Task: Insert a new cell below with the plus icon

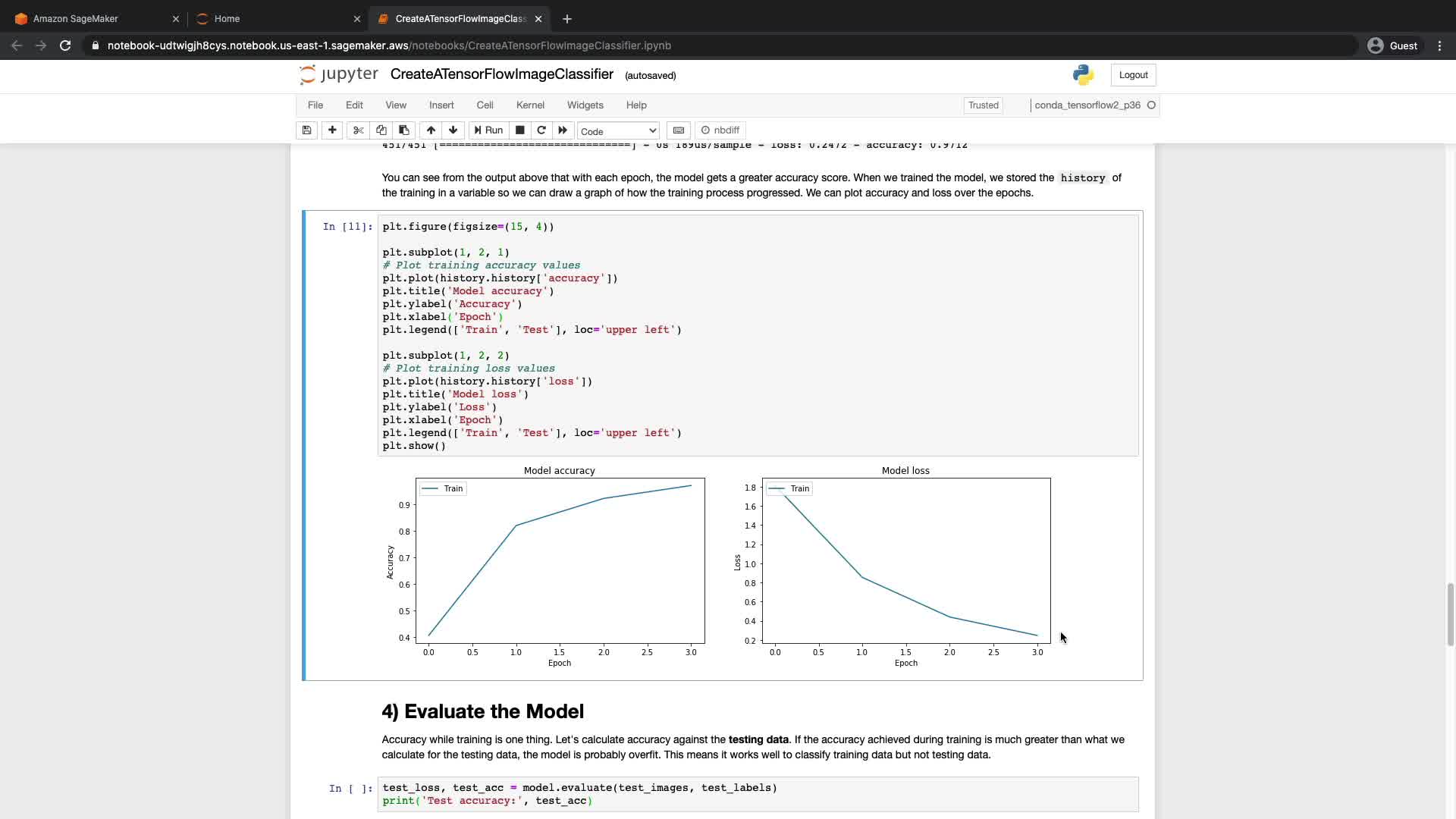Action: point(332,130)
